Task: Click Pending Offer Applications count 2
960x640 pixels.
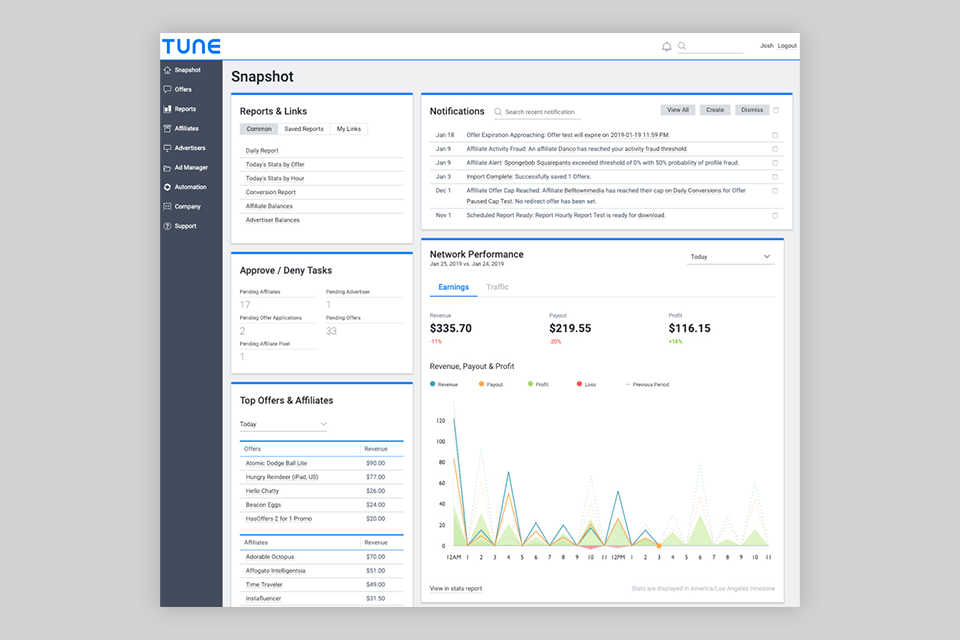Action: click(242, 331)
